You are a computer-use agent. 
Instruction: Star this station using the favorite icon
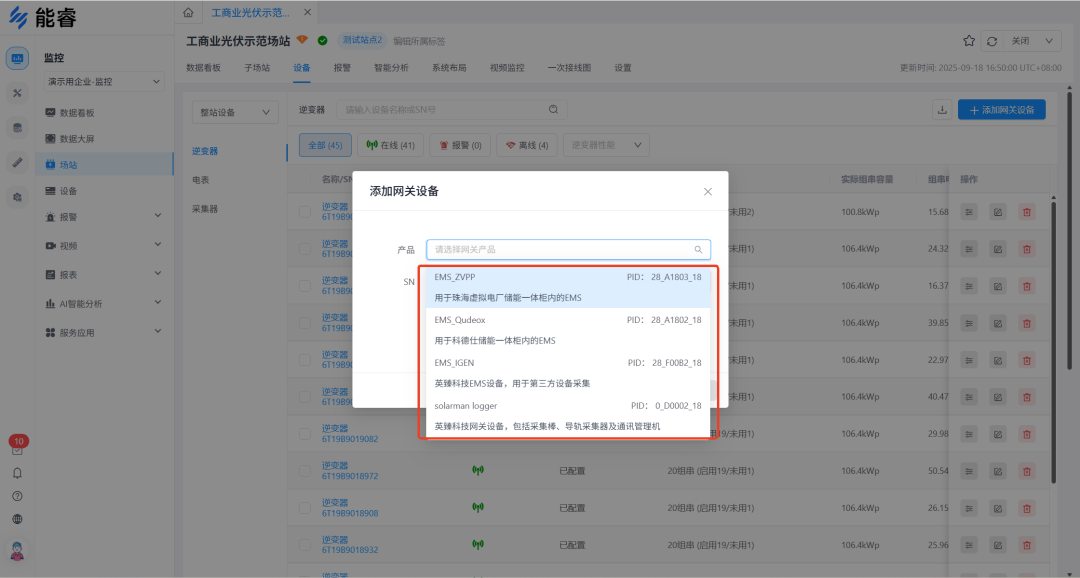coord(968,40)
